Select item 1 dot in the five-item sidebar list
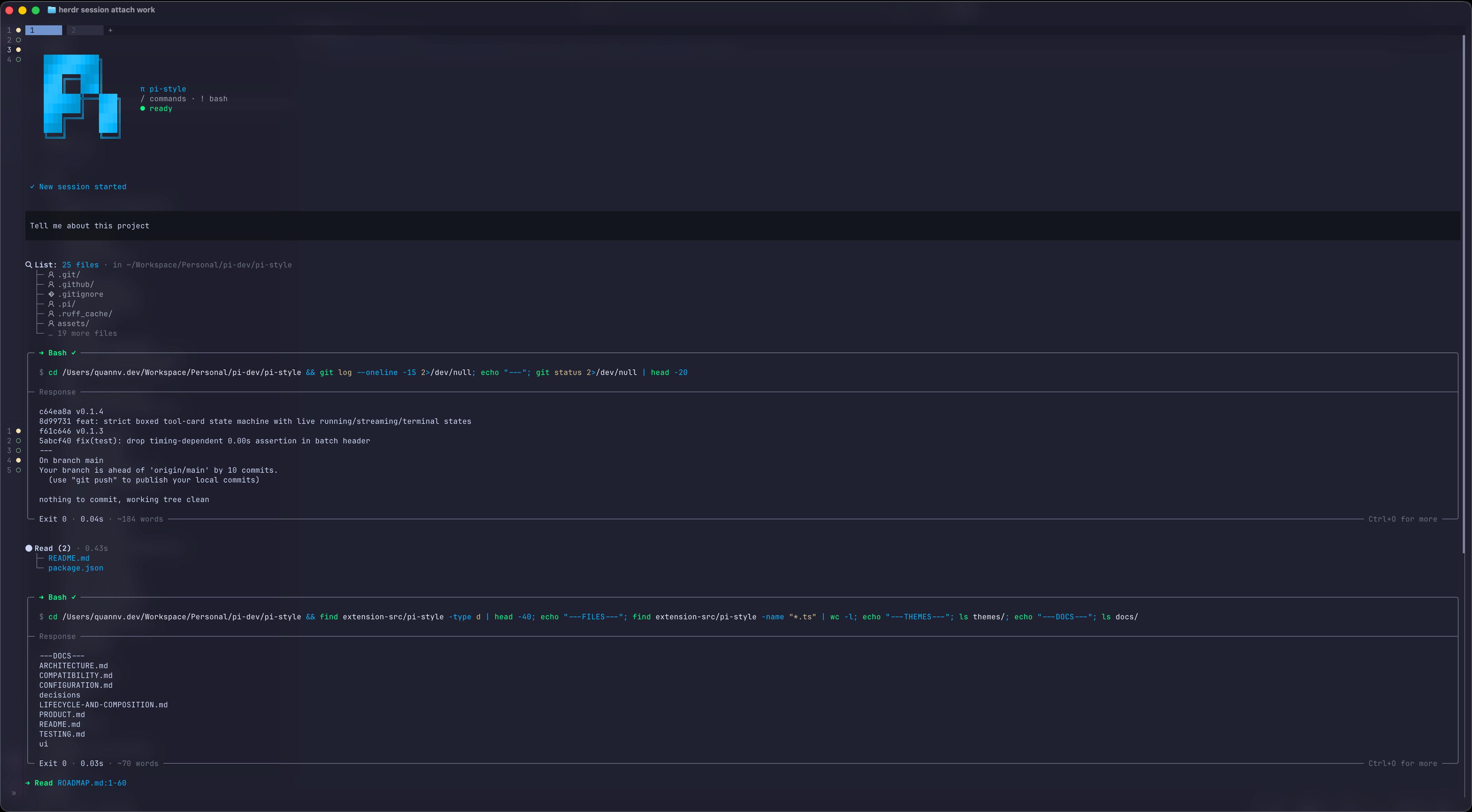The image size is (1472, 812). click(18, 431)
